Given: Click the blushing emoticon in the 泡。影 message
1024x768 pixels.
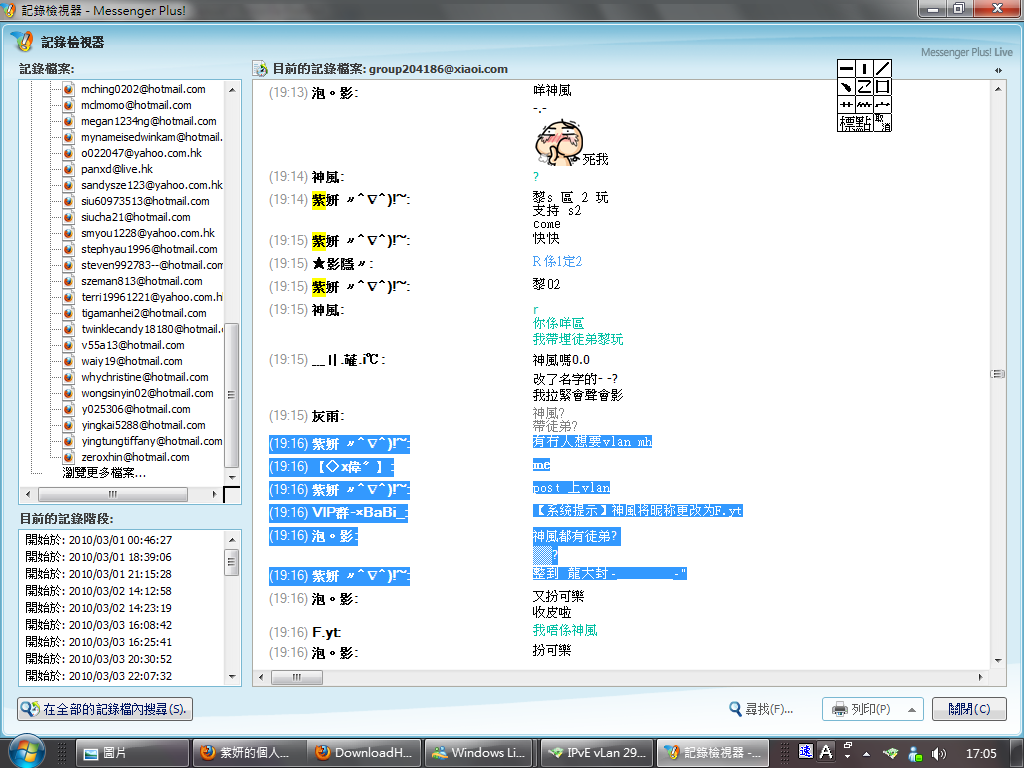Looking at the screenshot, I should tap(558, 142).
